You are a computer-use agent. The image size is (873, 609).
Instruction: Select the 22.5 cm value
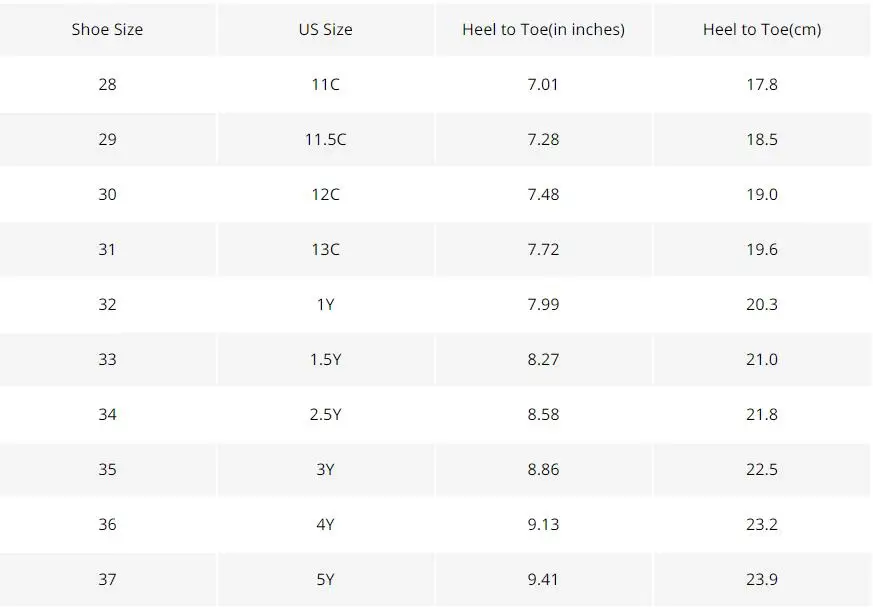coord(762,469)
